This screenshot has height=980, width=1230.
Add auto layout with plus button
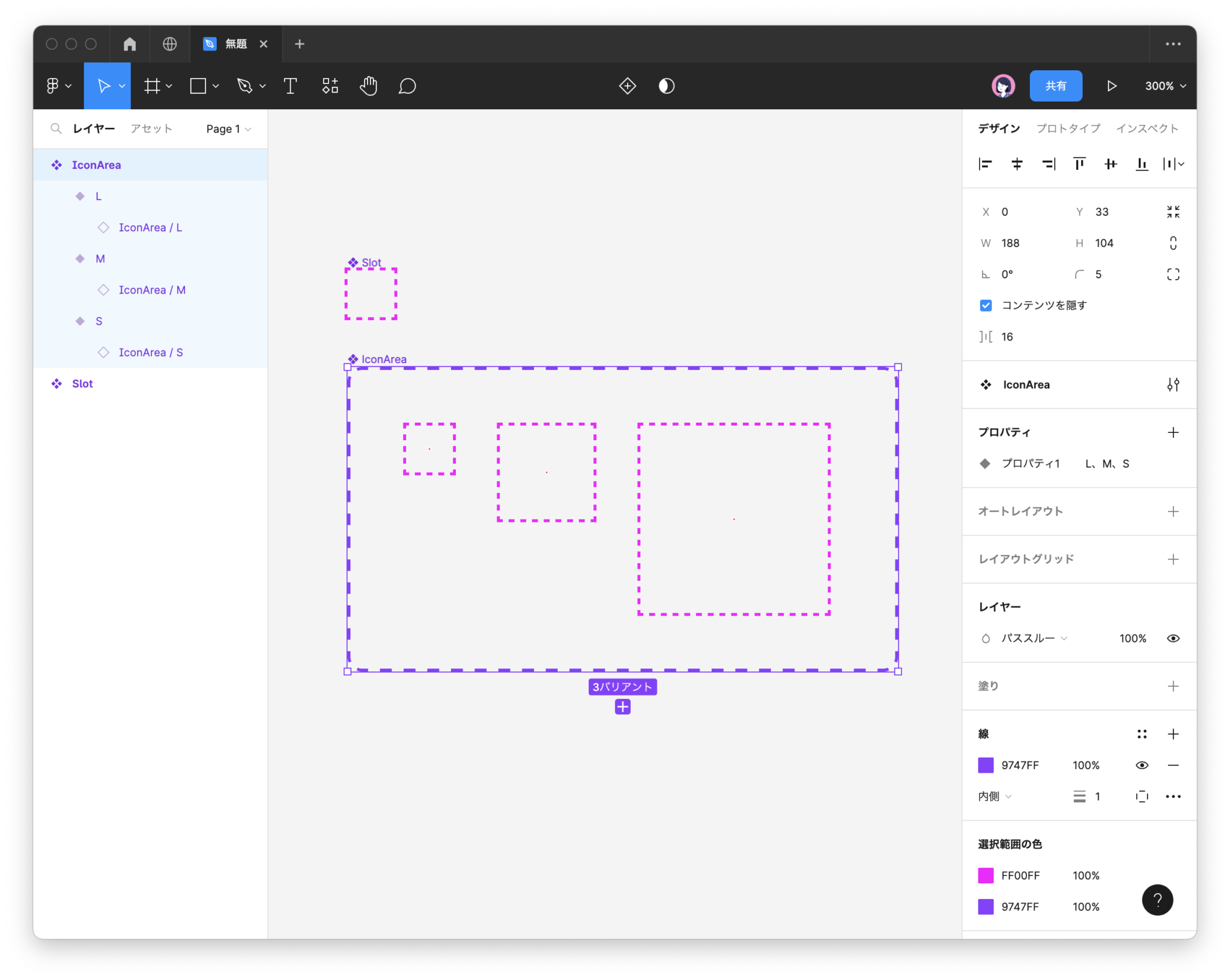tap(1173, 512)
